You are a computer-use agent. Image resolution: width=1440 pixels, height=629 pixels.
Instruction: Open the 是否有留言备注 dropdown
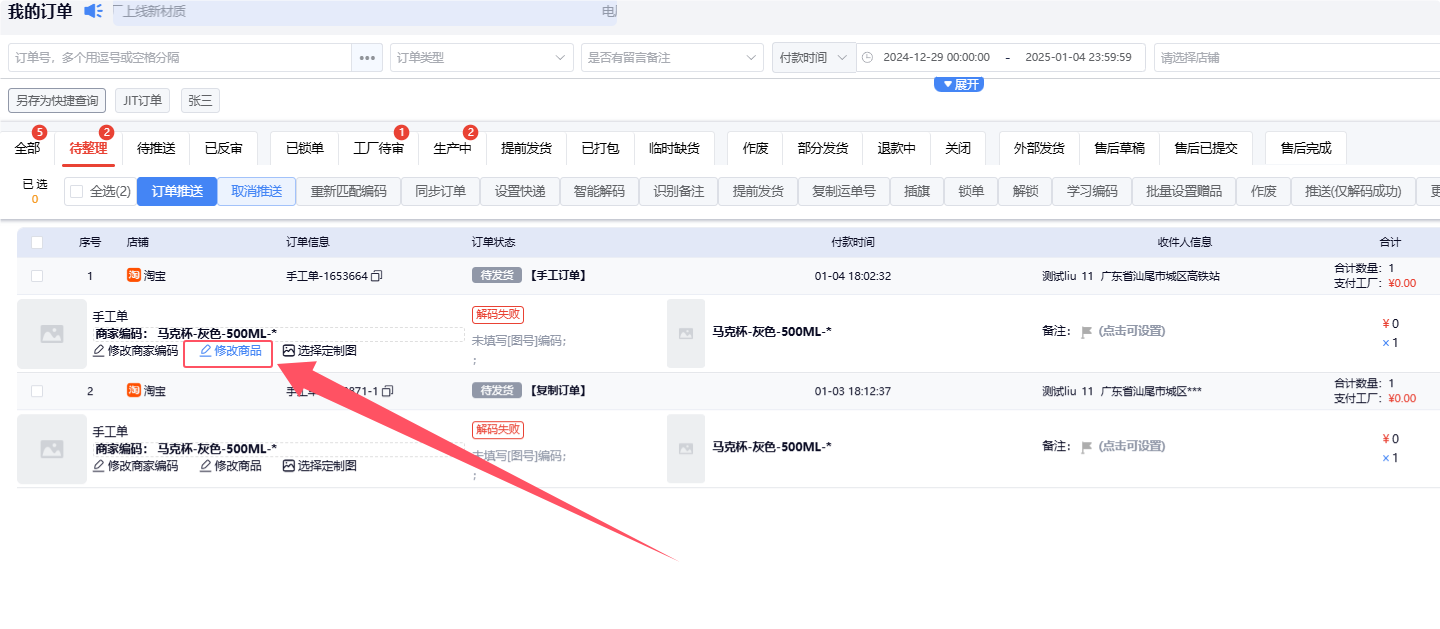[672, 58]
